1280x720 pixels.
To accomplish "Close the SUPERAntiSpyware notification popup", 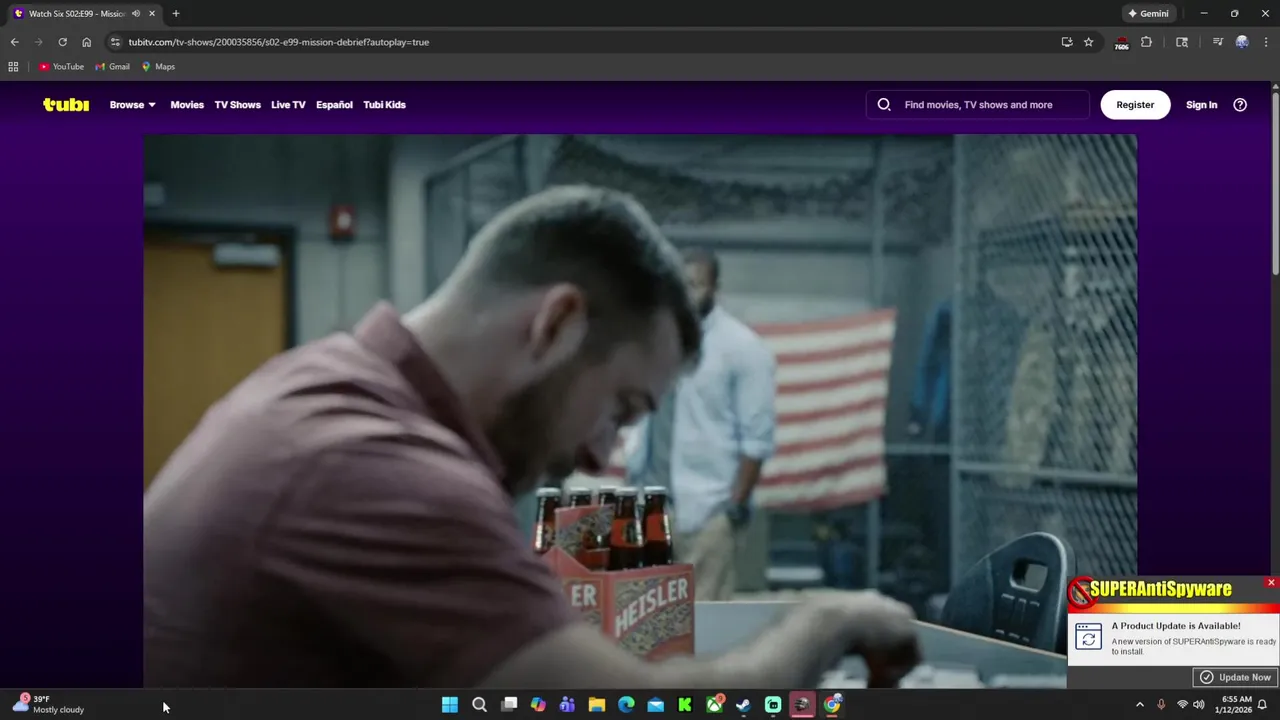I will [1271, 582].
